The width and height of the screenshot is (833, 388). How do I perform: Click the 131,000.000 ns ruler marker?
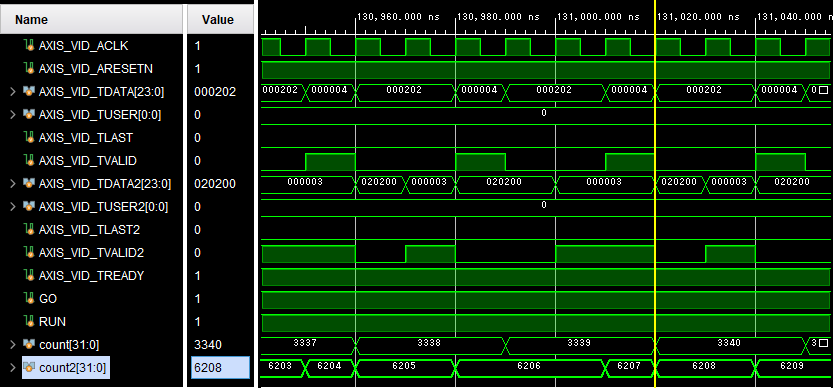(598, 16)
